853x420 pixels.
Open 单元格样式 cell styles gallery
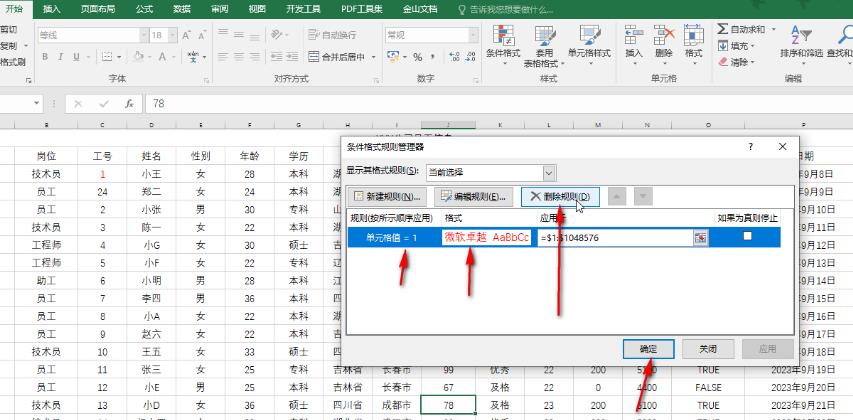click(589, 44)
